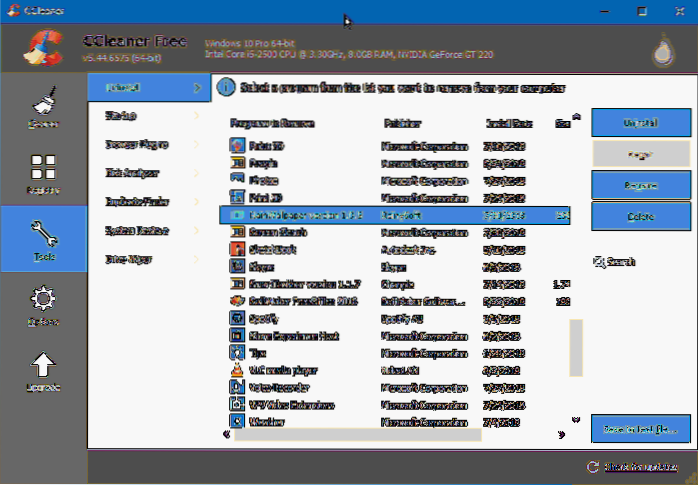
Task: Select the Weather row
Action: (395, 421)
